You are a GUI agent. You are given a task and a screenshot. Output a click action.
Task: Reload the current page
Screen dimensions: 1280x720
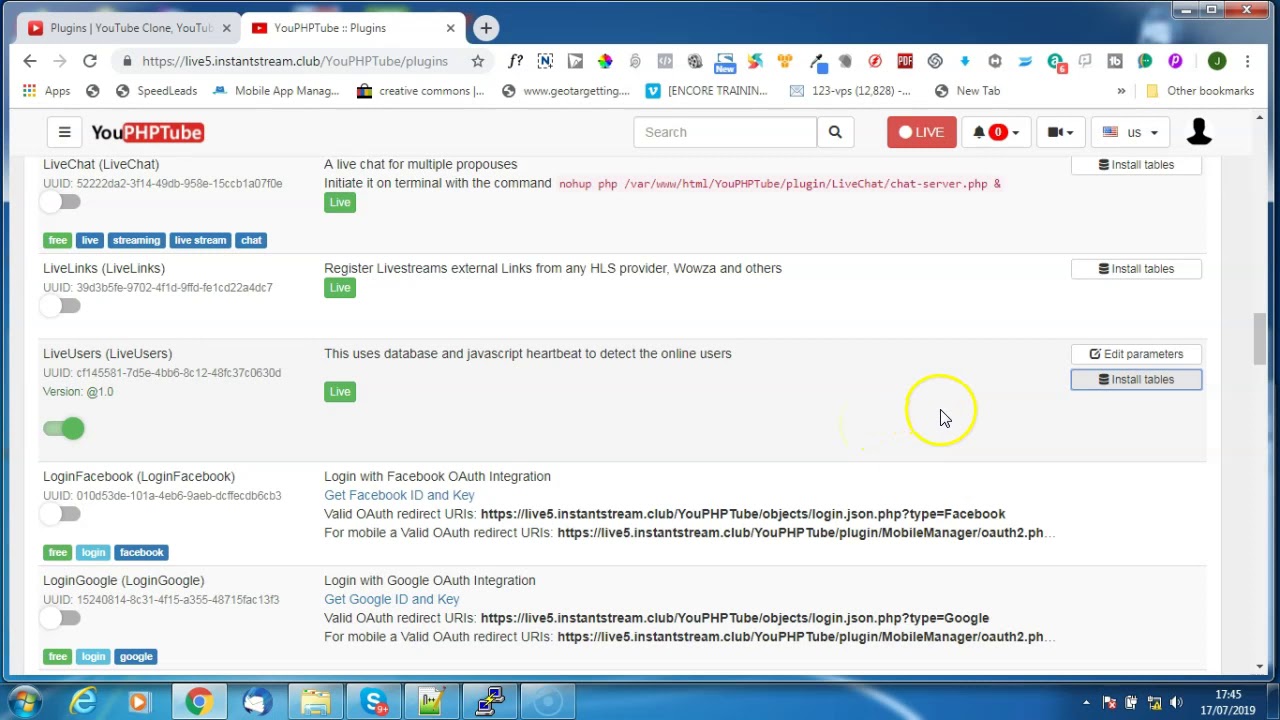pyautogui.click(x=90, y=61)
